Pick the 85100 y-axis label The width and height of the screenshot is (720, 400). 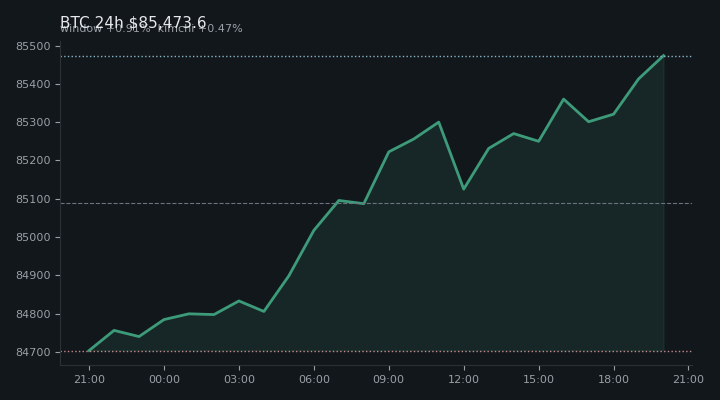click(33, 199)
